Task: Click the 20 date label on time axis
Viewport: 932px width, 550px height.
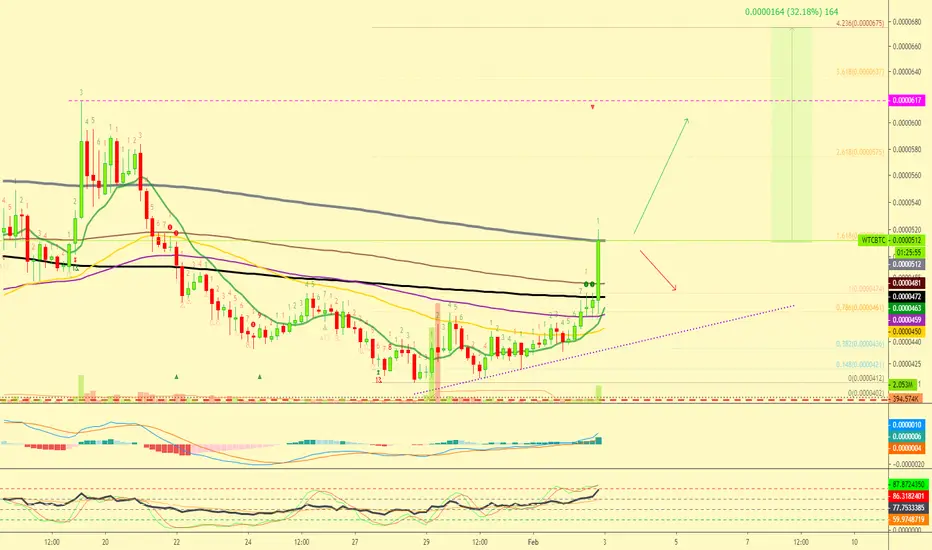Action: (105, 542)
